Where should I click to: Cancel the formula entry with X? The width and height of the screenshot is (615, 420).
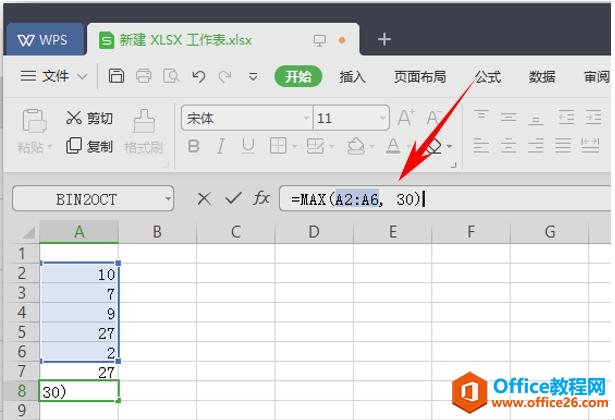204,199
